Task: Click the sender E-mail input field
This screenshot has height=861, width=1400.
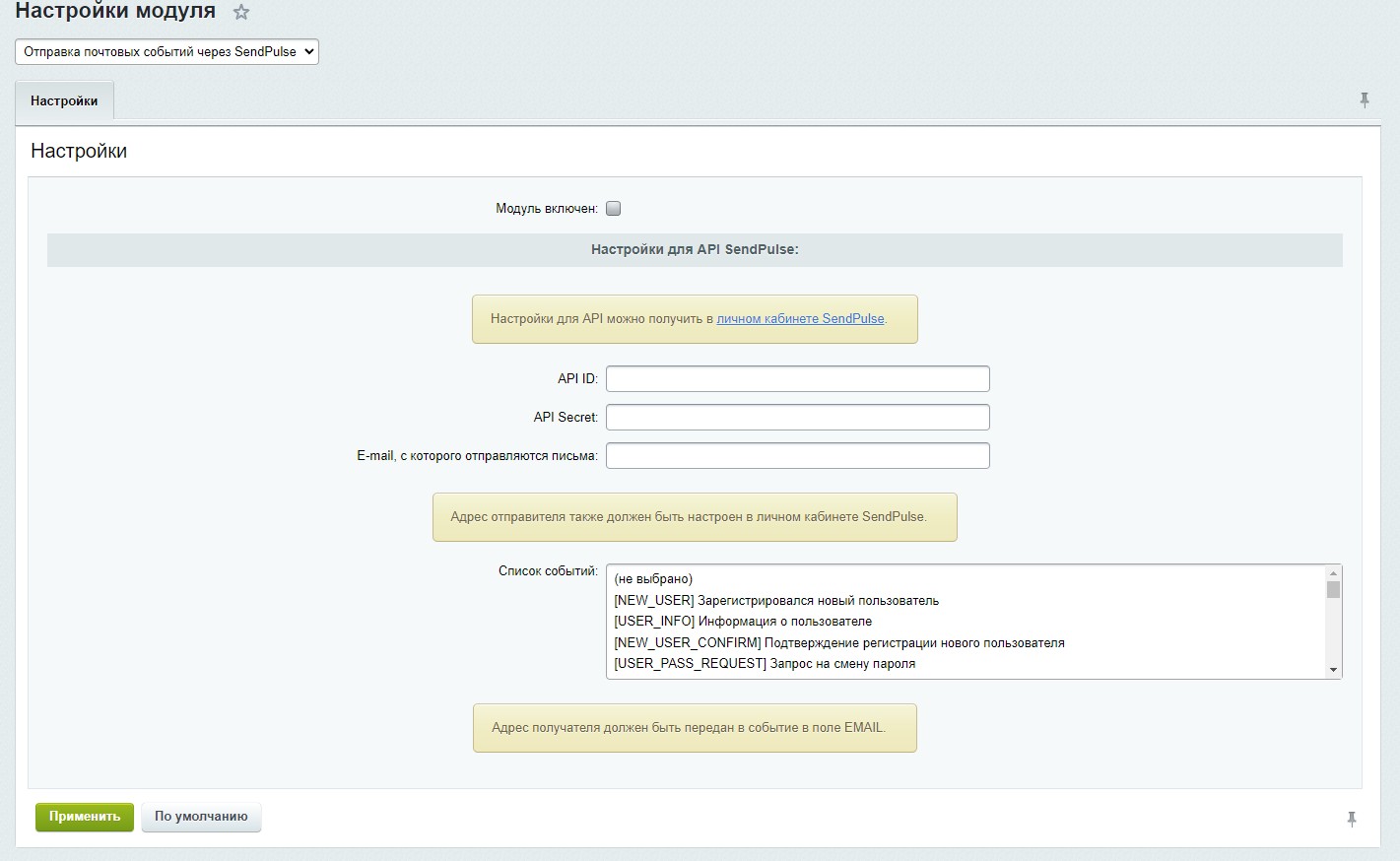Action: pos(797,456)
